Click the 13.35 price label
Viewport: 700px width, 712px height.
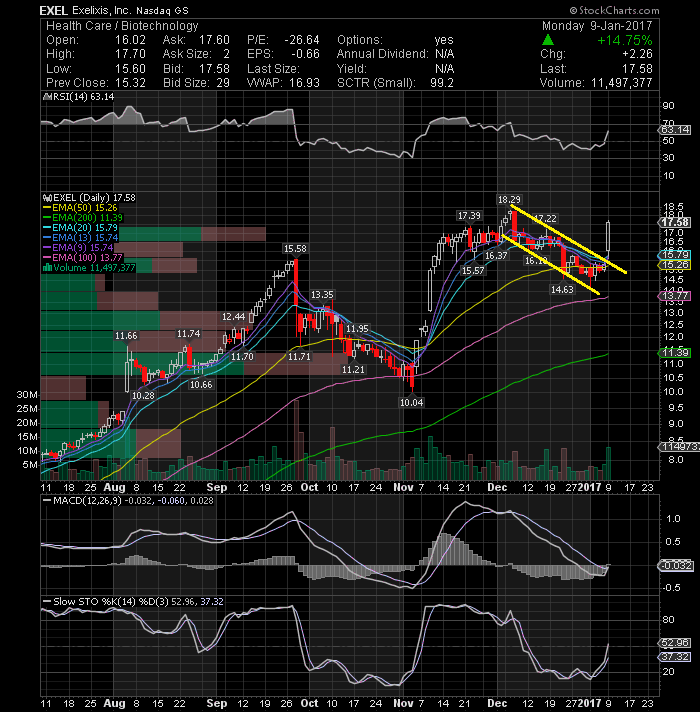pyautogui.click(x=322, y=295)
